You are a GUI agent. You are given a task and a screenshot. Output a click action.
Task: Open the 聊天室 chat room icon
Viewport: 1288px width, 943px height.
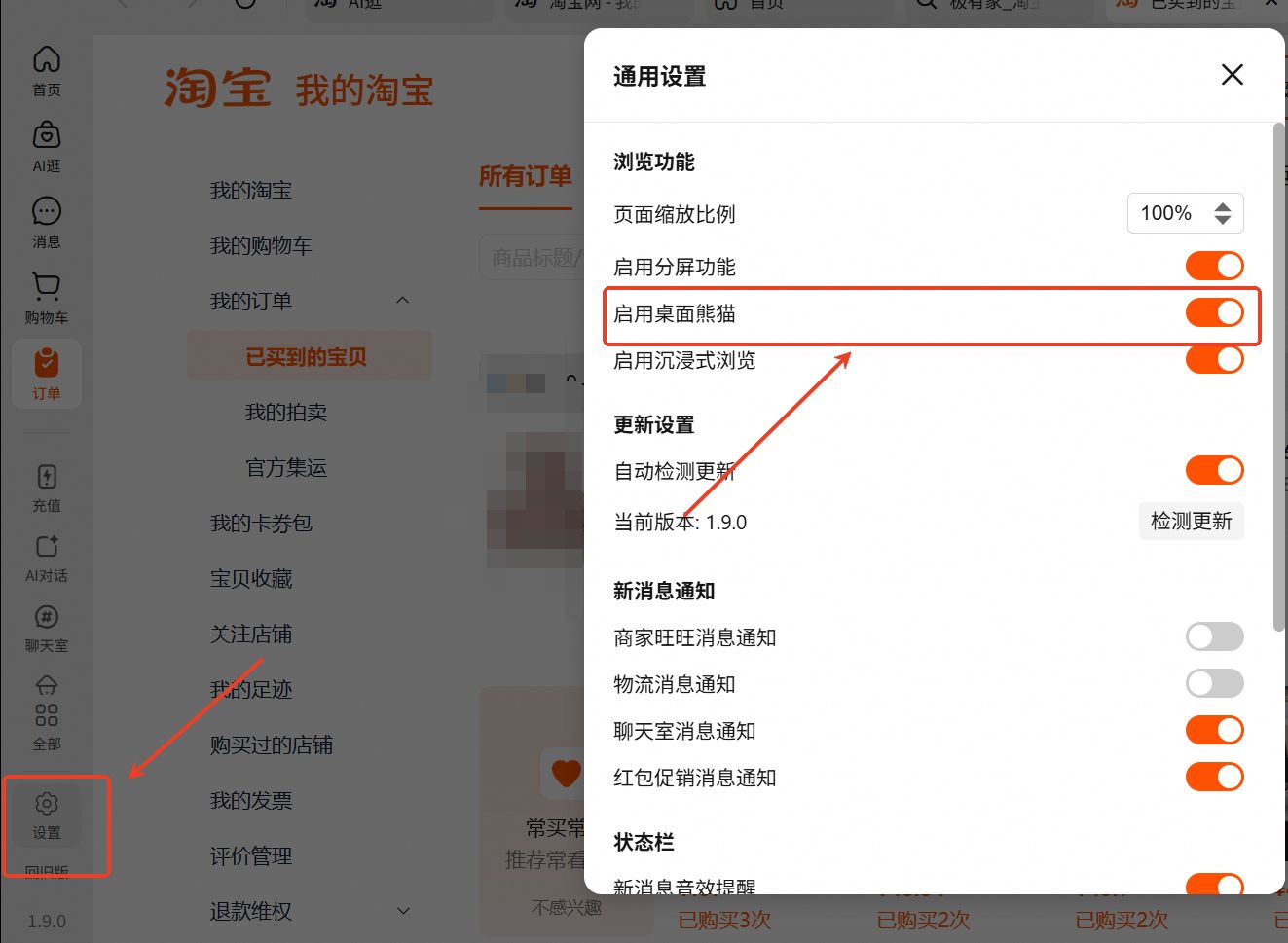click(x=47, y=629)
